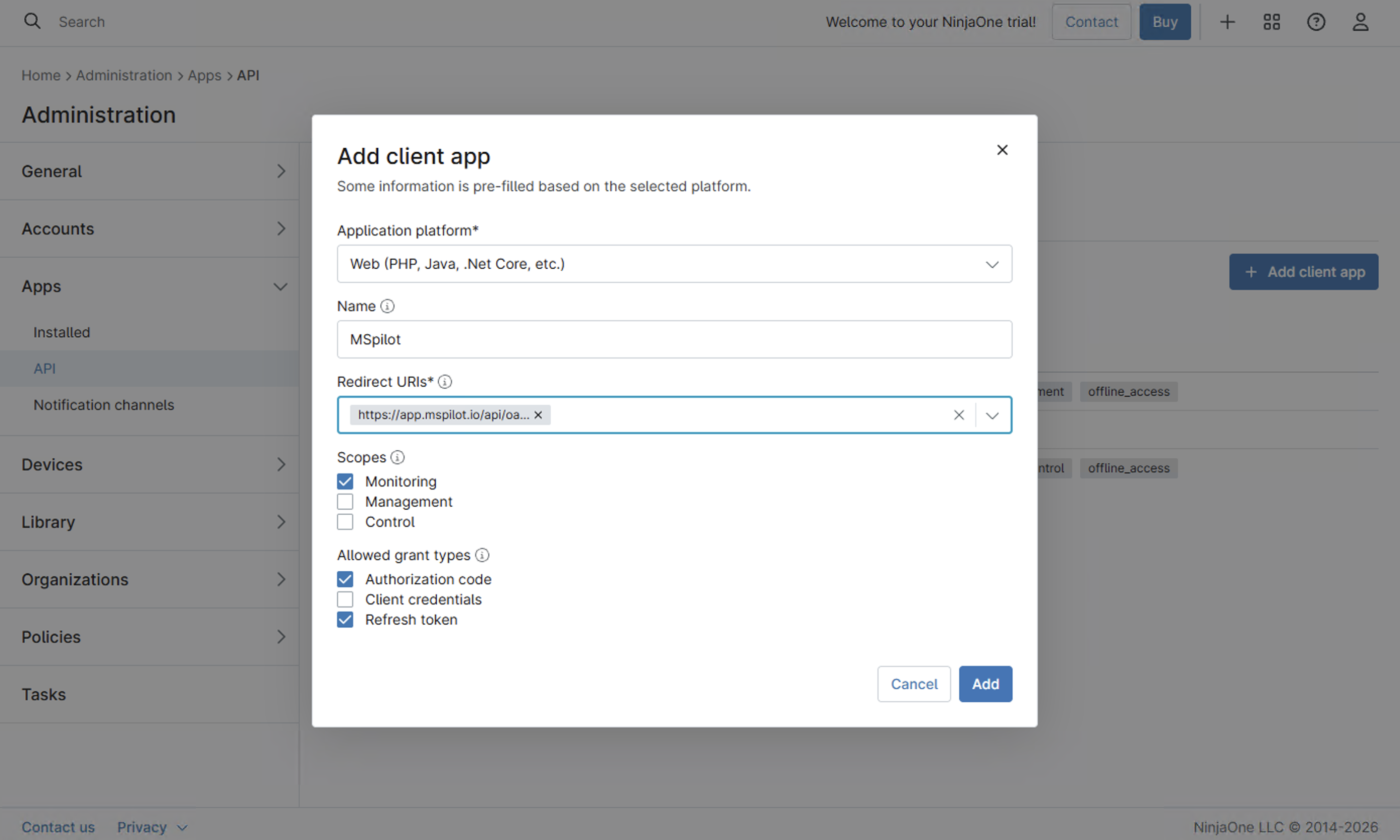This screenshot has width=1400, height=840.
Task: Close the Add client app dialog
Action: 1002,150
